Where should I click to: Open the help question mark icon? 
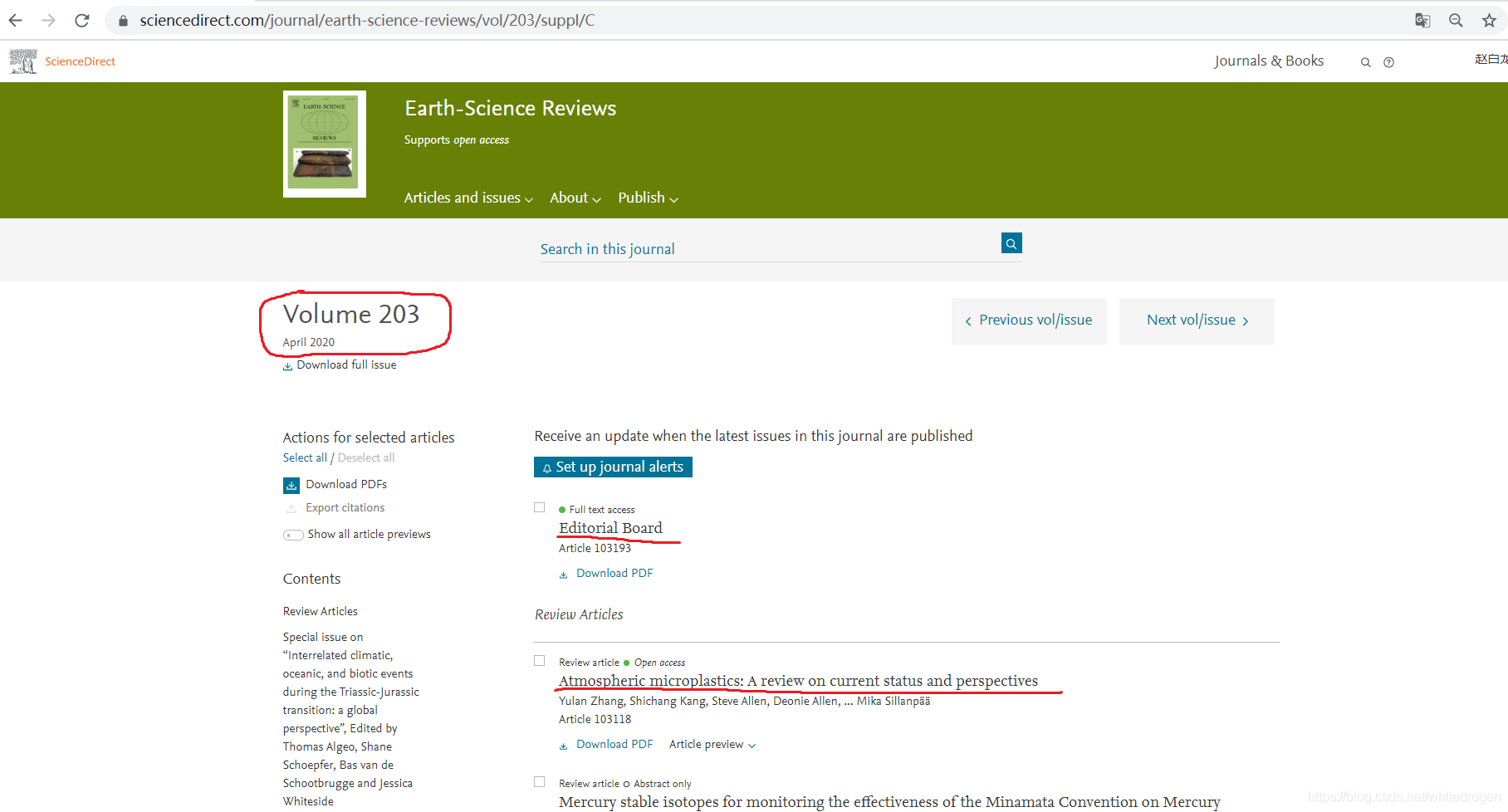pyautogui.click(x=1388, y=62)
